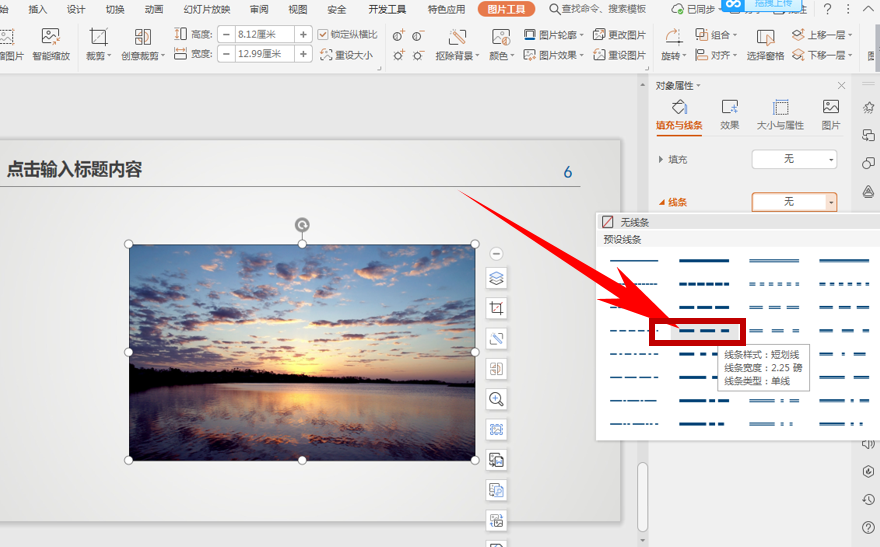Expand the Fill (填充) section triangle

click(661, 159)
